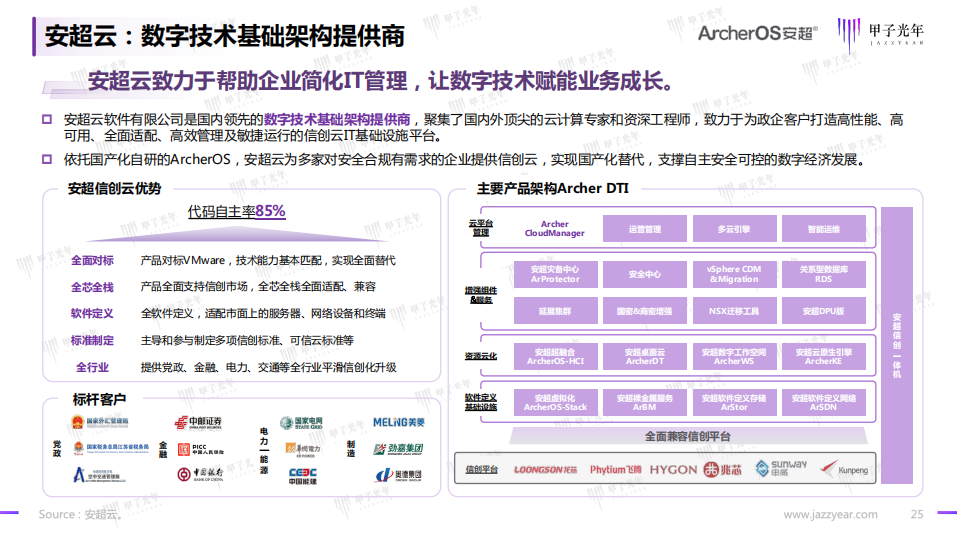This screenshot has height=535, width=957.
Task: Click the 中国银行 Bank of China logo
Action: click(200, 474)
